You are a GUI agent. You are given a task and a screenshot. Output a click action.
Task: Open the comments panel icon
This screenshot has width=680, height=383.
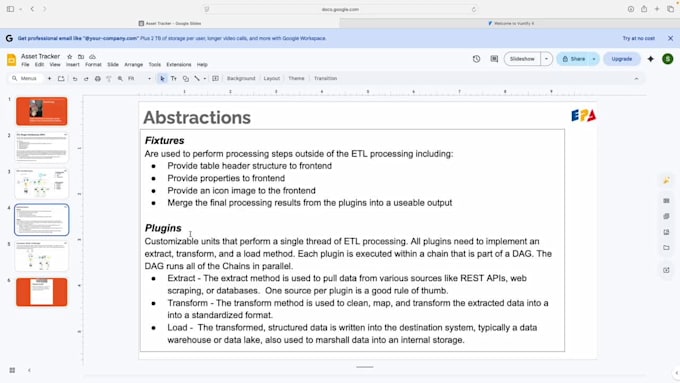pyautogui.click(x=494, y=59)
